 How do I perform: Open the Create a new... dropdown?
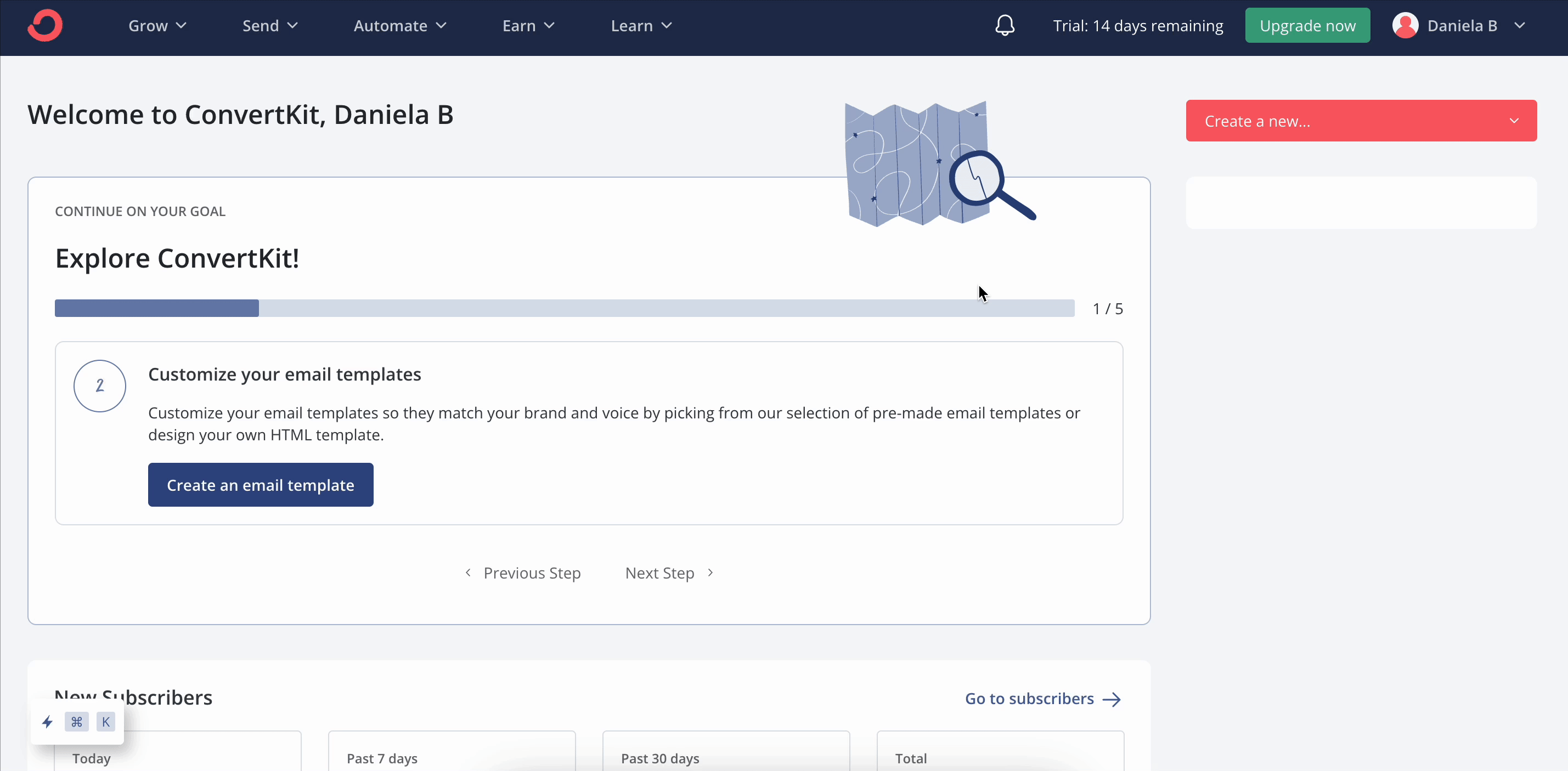click(1361, 121)
